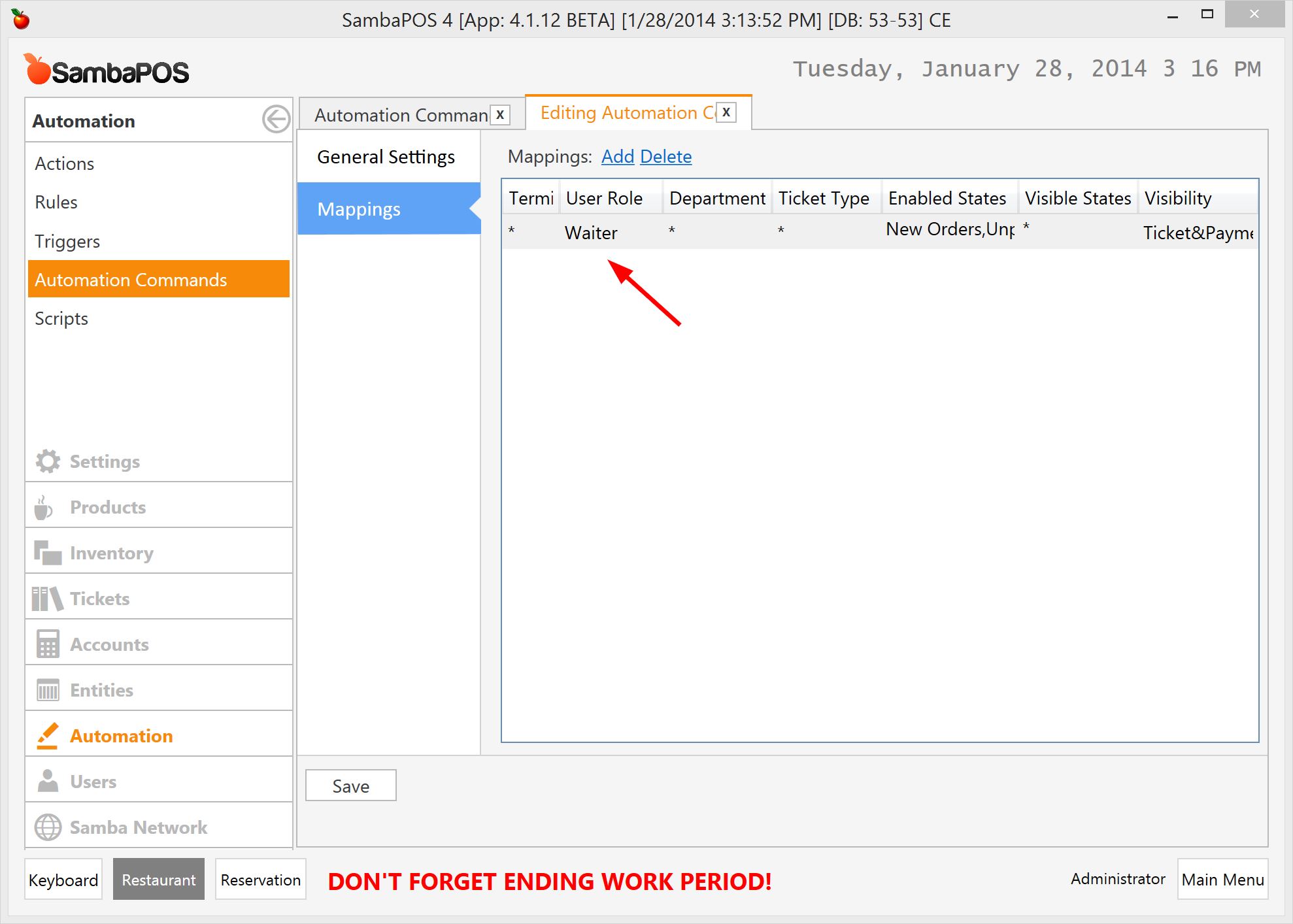Select the Automation pencil icon
The image size is (1293, 924).
46,734
